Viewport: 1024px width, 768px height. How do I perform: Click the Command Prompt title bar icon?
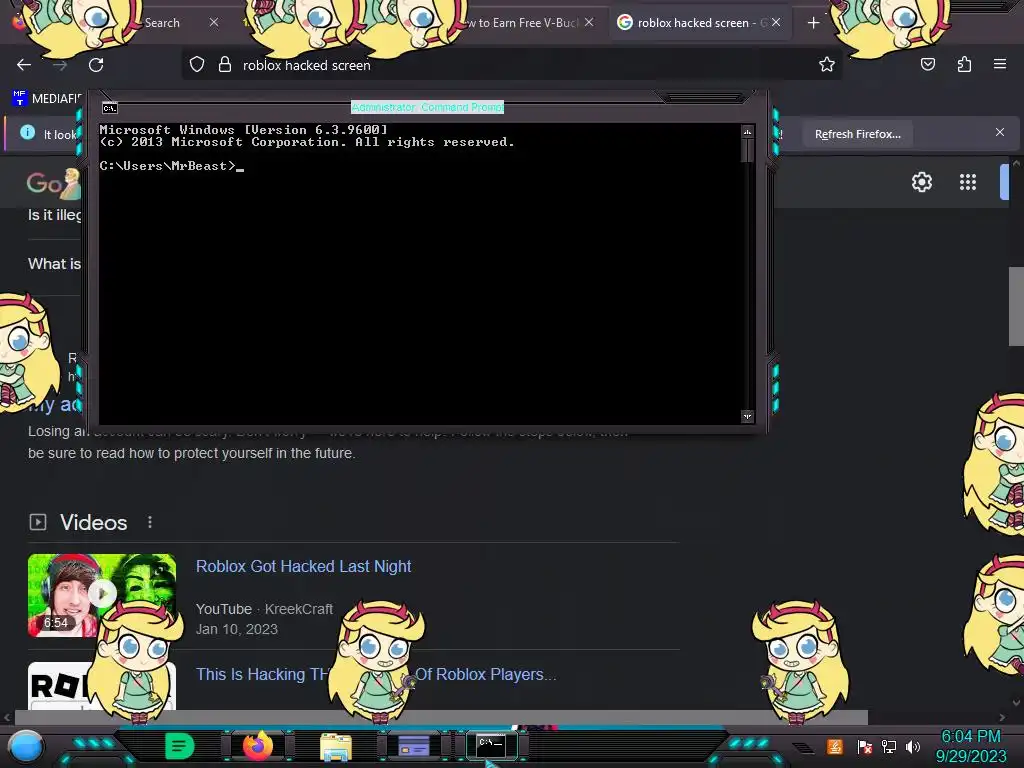point(110,108)
